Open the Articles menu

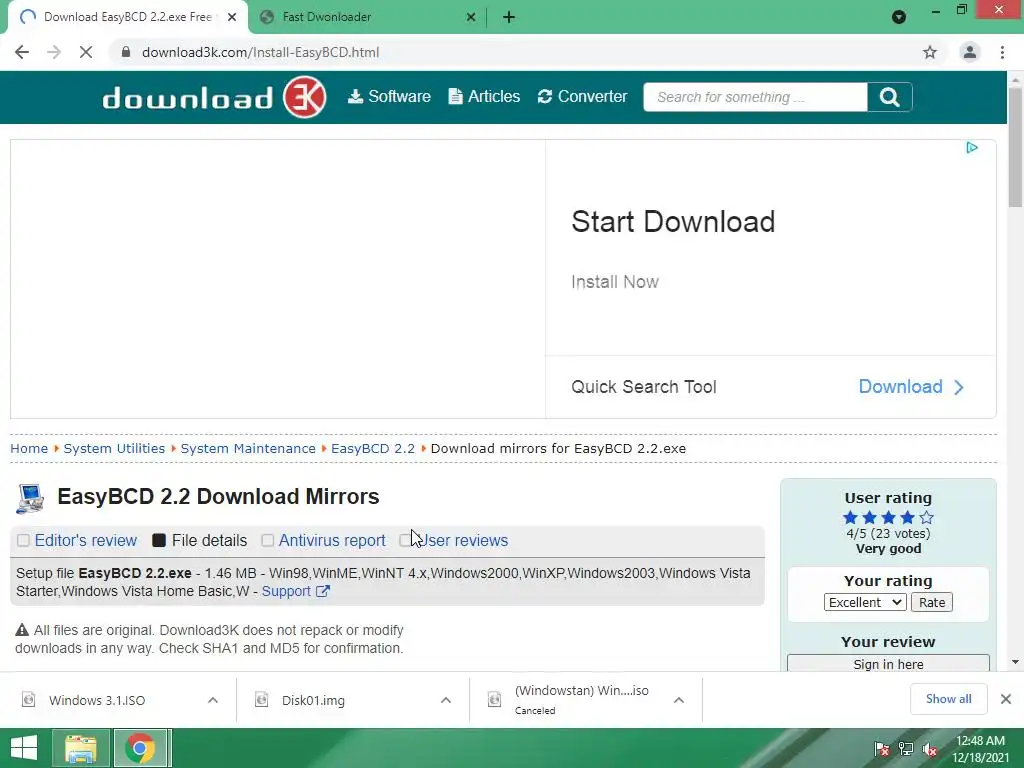point(484,97)
